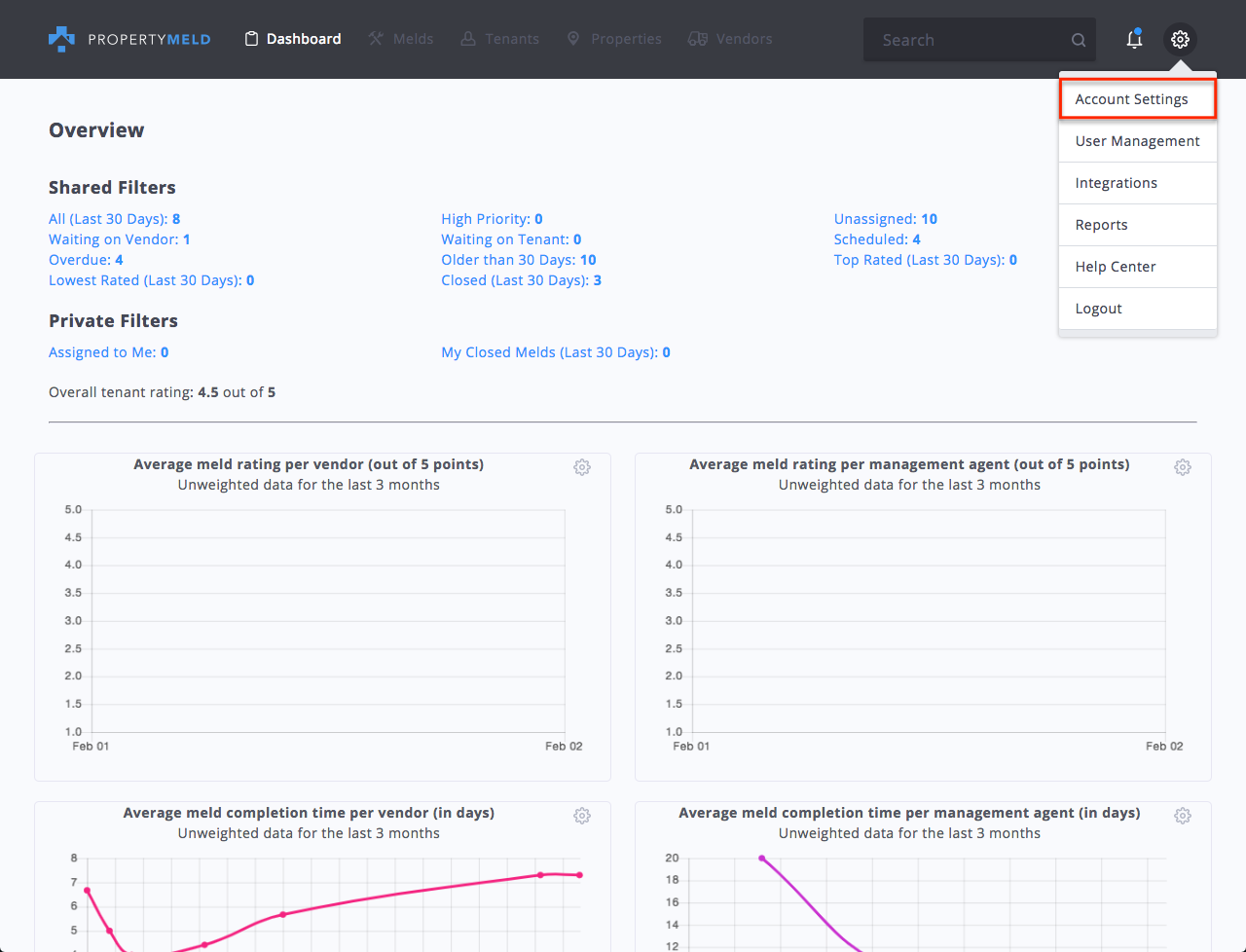The image size is (1246, 952).
Task: Select Reports from menu
Action: 1138,225
